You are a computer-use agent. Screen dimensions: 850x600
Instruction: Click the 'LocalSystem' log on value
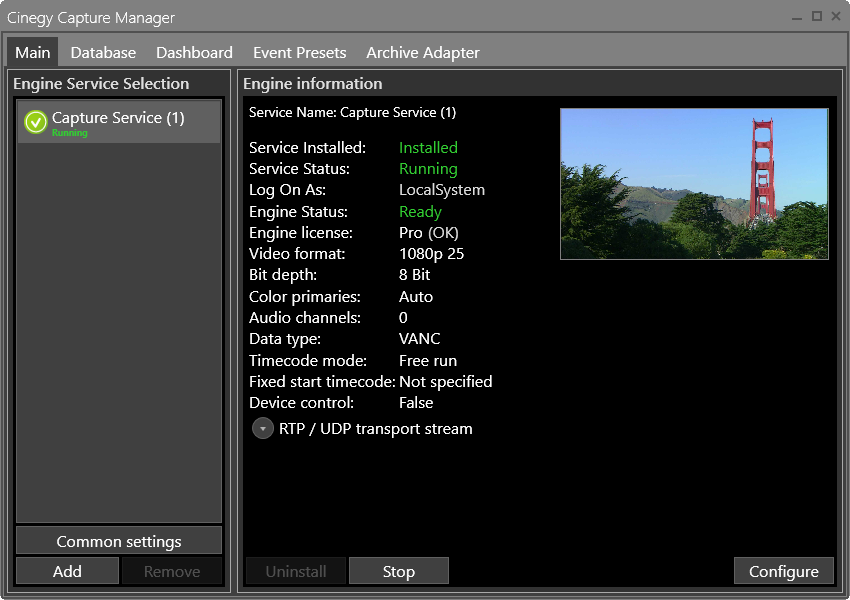442,190
